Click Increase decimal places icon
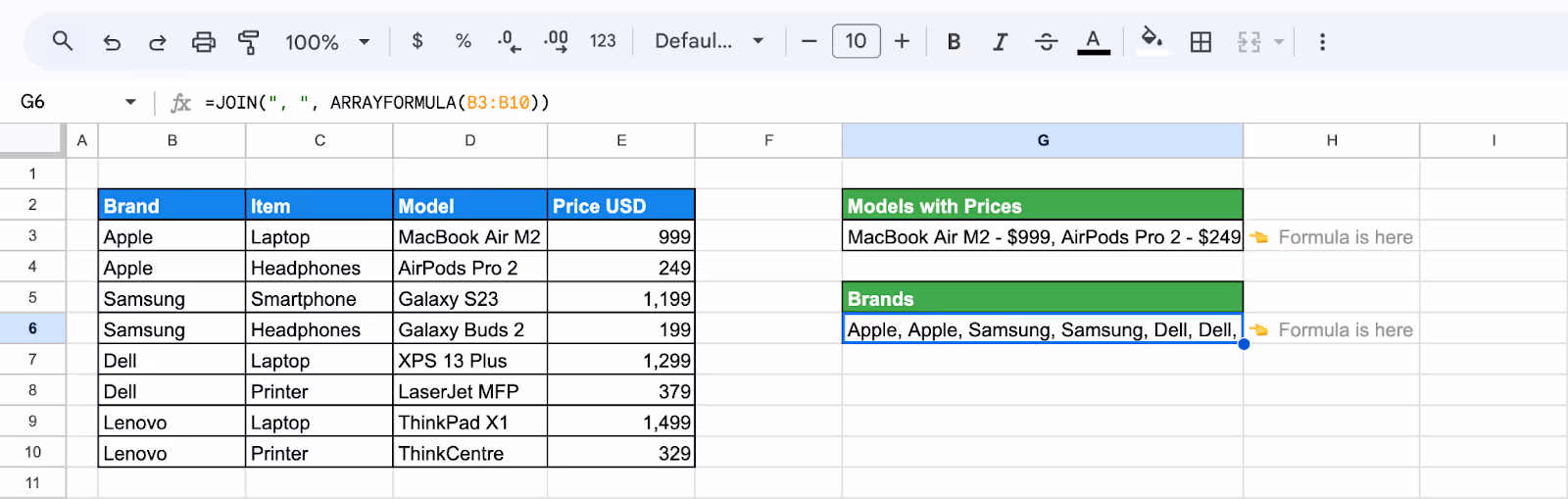The image size is (1568, 499). click(556, 41)
